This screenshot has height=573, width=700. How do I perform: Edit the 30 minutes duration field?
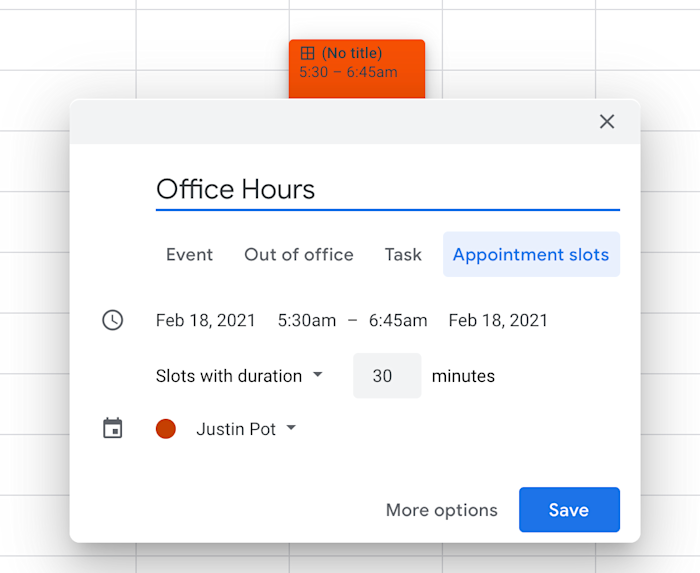pyautogui.click(x=387, y=376)
